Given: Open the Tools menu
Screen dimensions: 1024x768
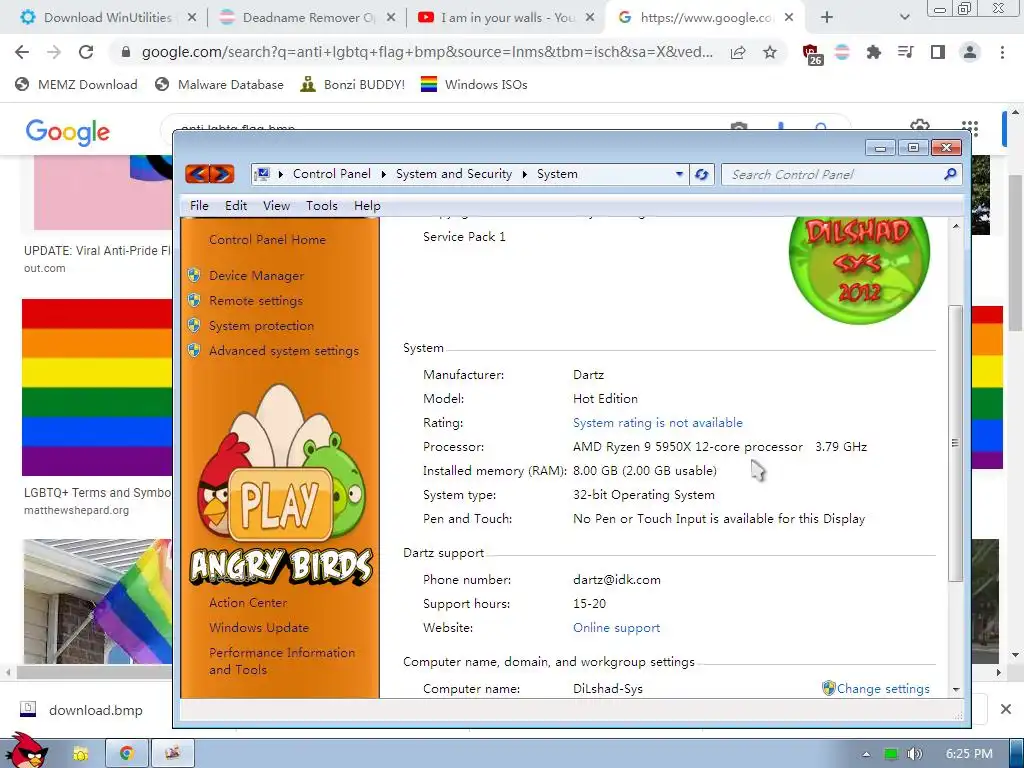Looking at the screenshot, I should click(x=322, y=206).
